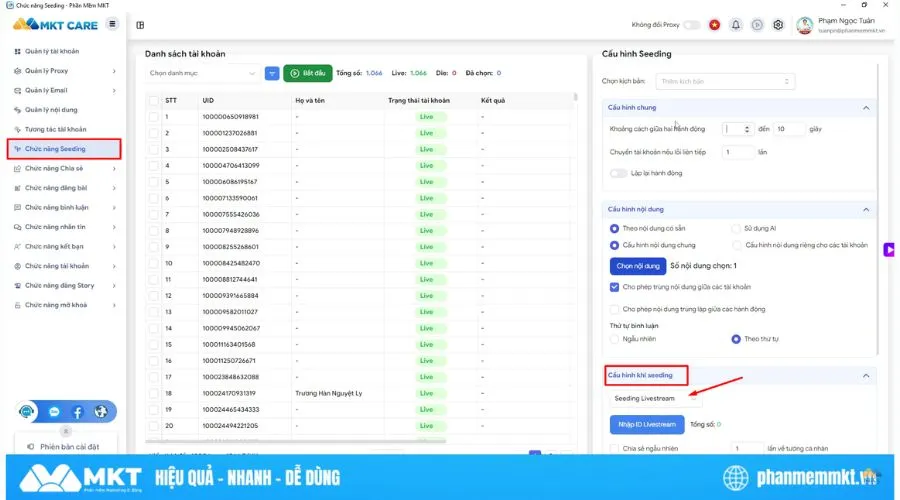
Task: Open the messenger chat icon
Action: (54, 412)
